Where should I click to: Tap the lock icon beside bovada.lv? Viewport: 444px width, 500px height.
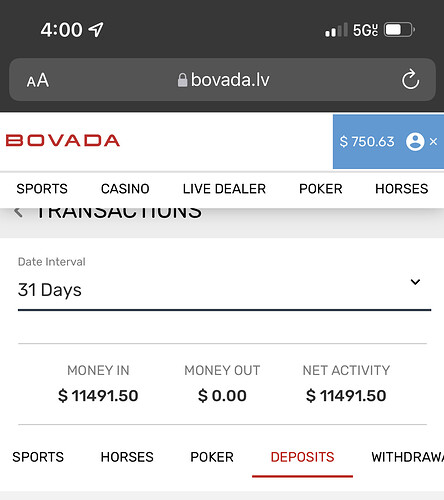pos(182,80)
